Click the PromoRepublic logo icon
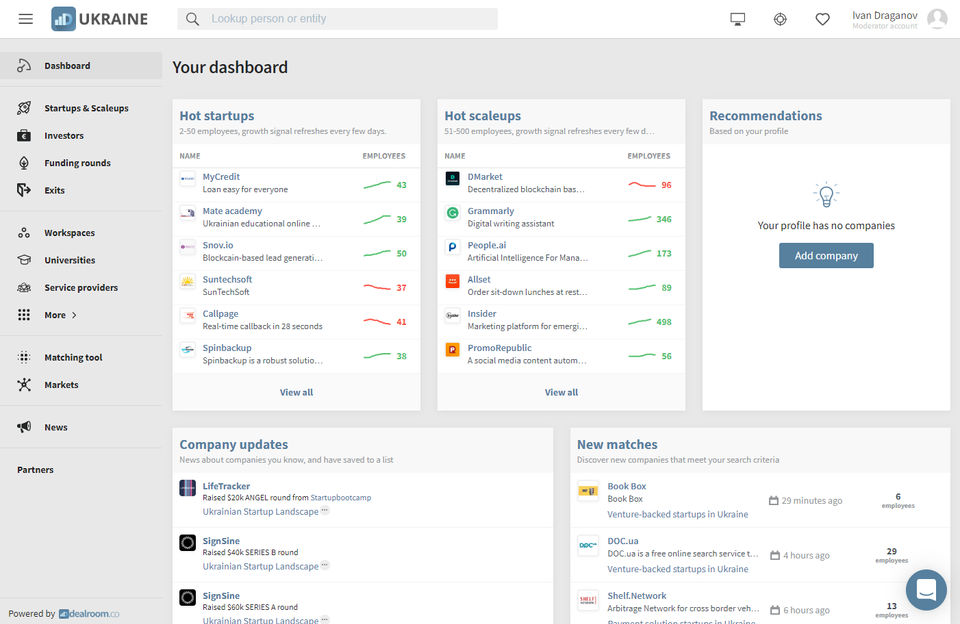 (x=452, y=350)
